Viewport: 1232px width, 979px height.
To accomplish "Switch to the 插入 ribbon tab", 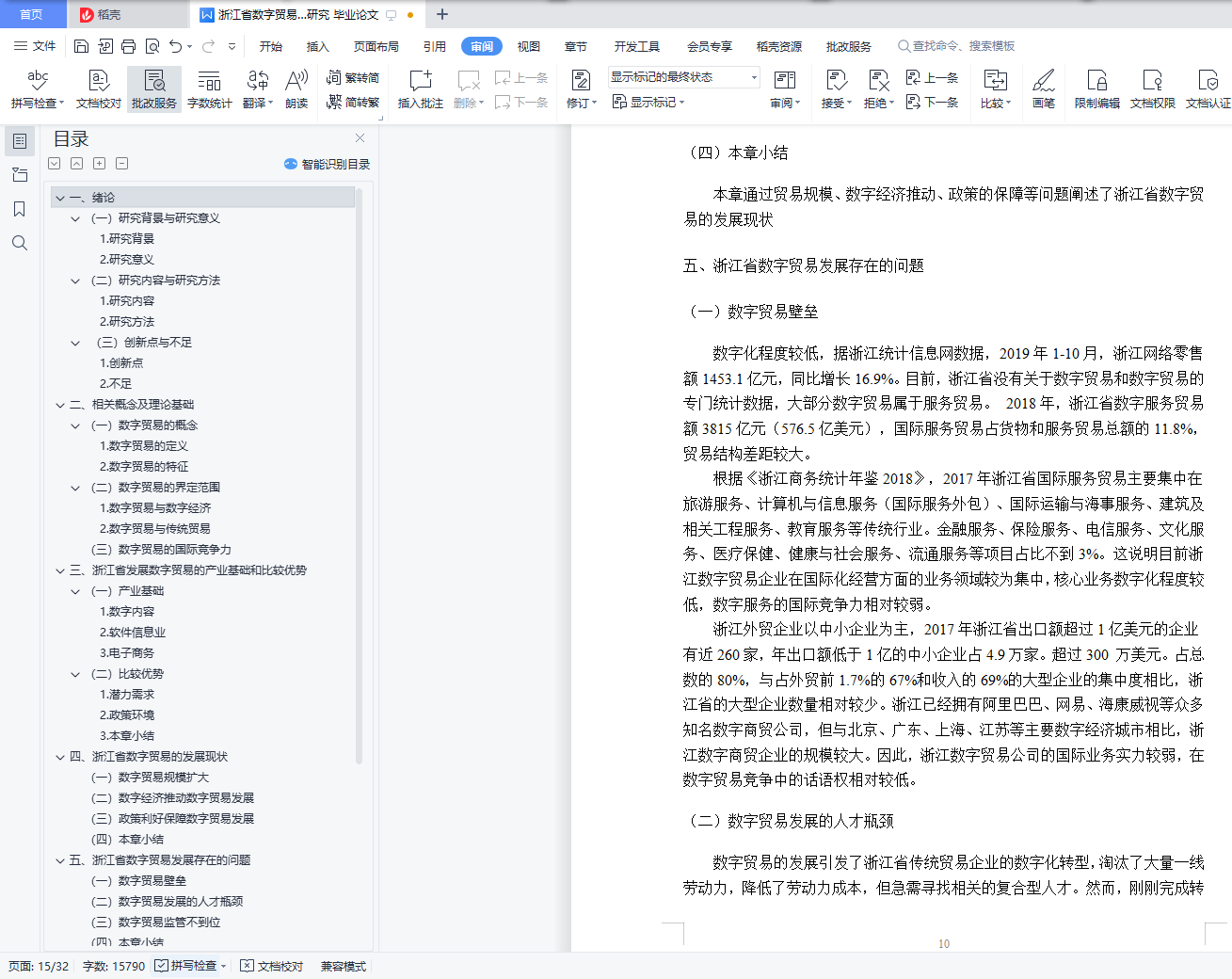I will coord(318,46).
